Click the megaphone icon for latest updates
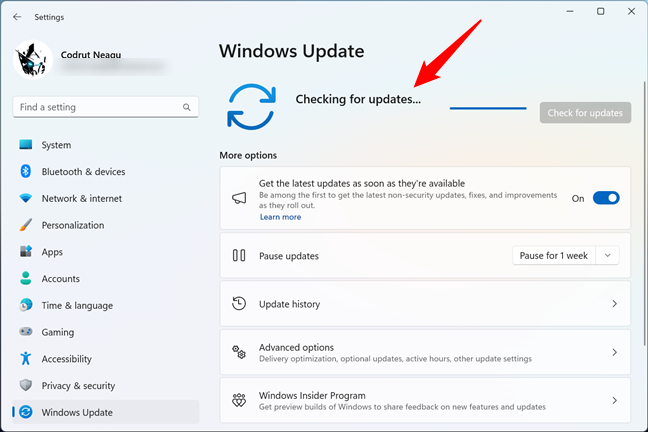Viewport: 648px width, 432px height. (239, 198)
